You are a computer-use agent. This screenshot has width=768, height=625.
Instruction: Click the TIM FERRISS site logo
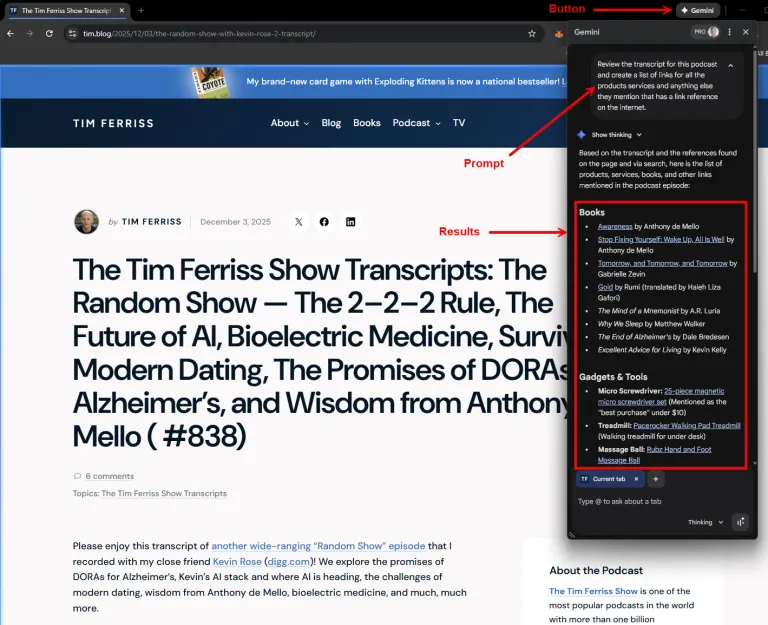(x=113, y=123)
